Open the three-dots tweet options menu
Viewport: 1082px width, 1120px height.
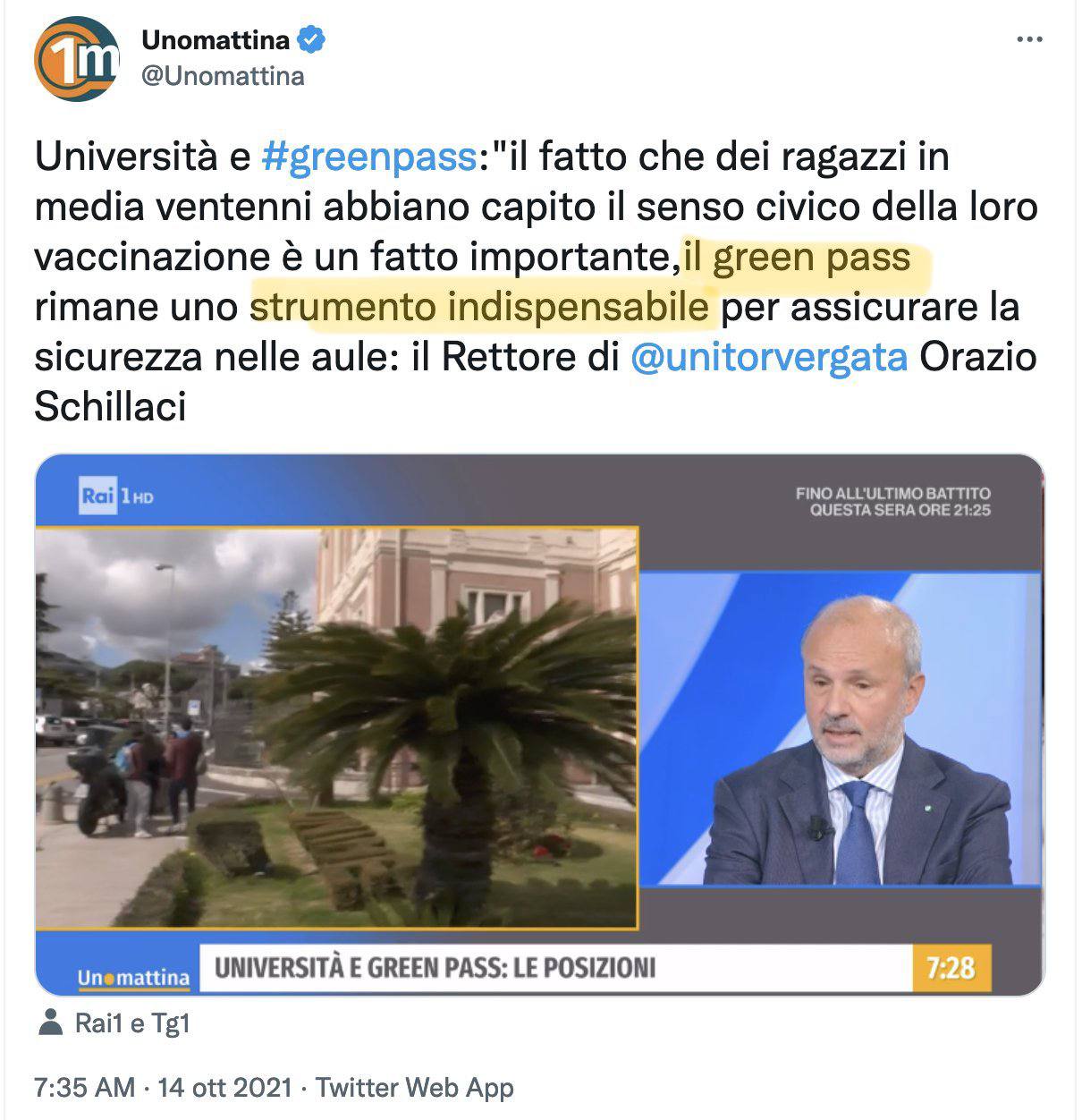1030,40
